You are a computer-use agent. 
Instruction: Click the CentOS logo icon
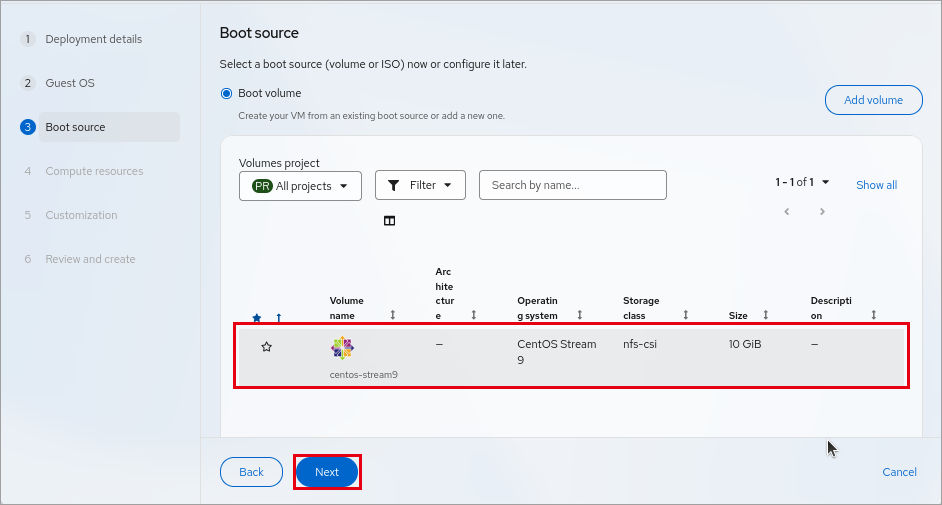[342, 348]
